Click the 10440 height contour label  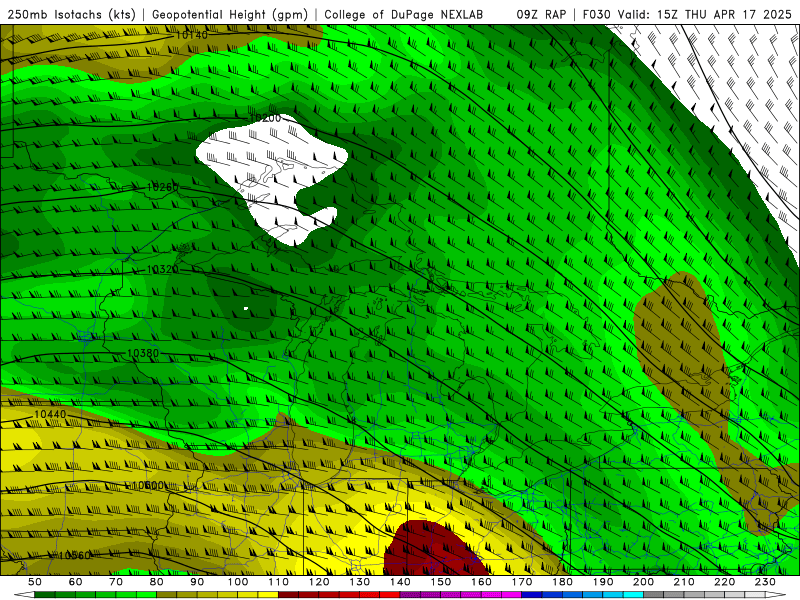[50, 414]
